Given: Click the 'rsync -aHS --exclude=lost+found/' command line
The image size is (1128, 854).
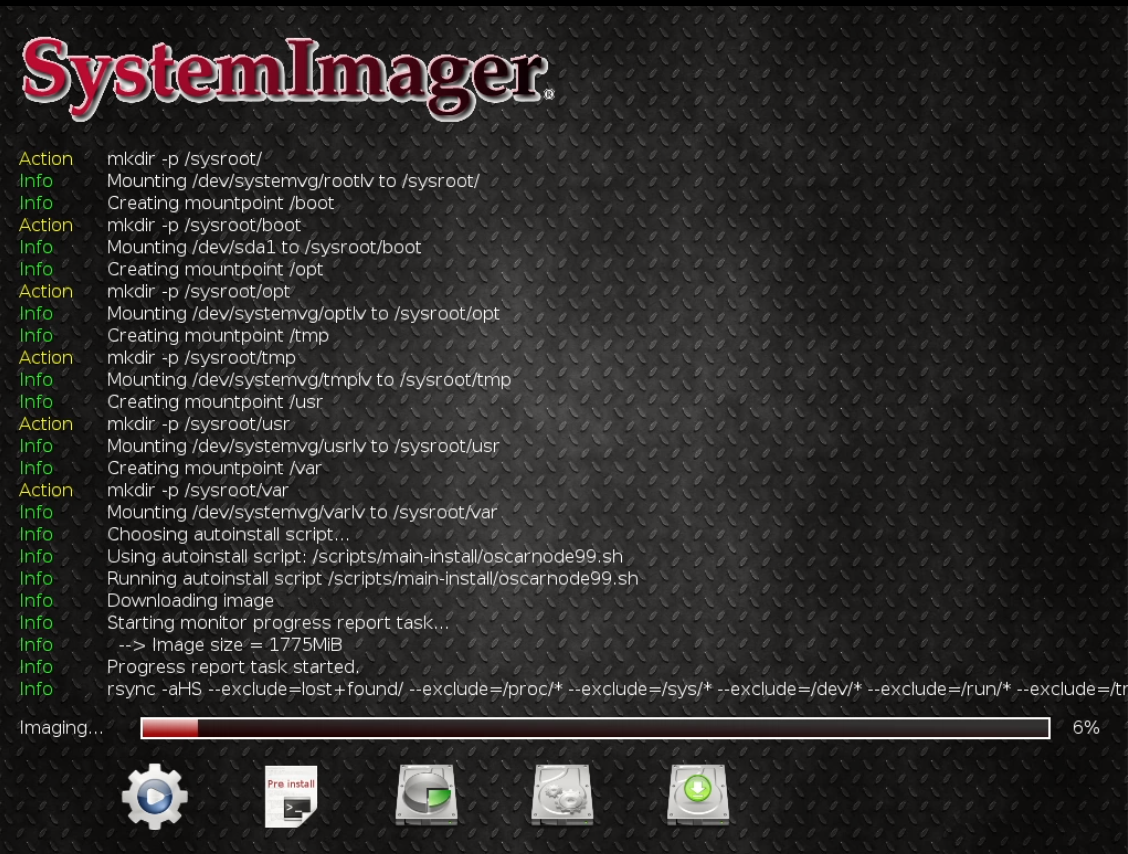Looking at the screenshot, I should click(x=617, y=689).
